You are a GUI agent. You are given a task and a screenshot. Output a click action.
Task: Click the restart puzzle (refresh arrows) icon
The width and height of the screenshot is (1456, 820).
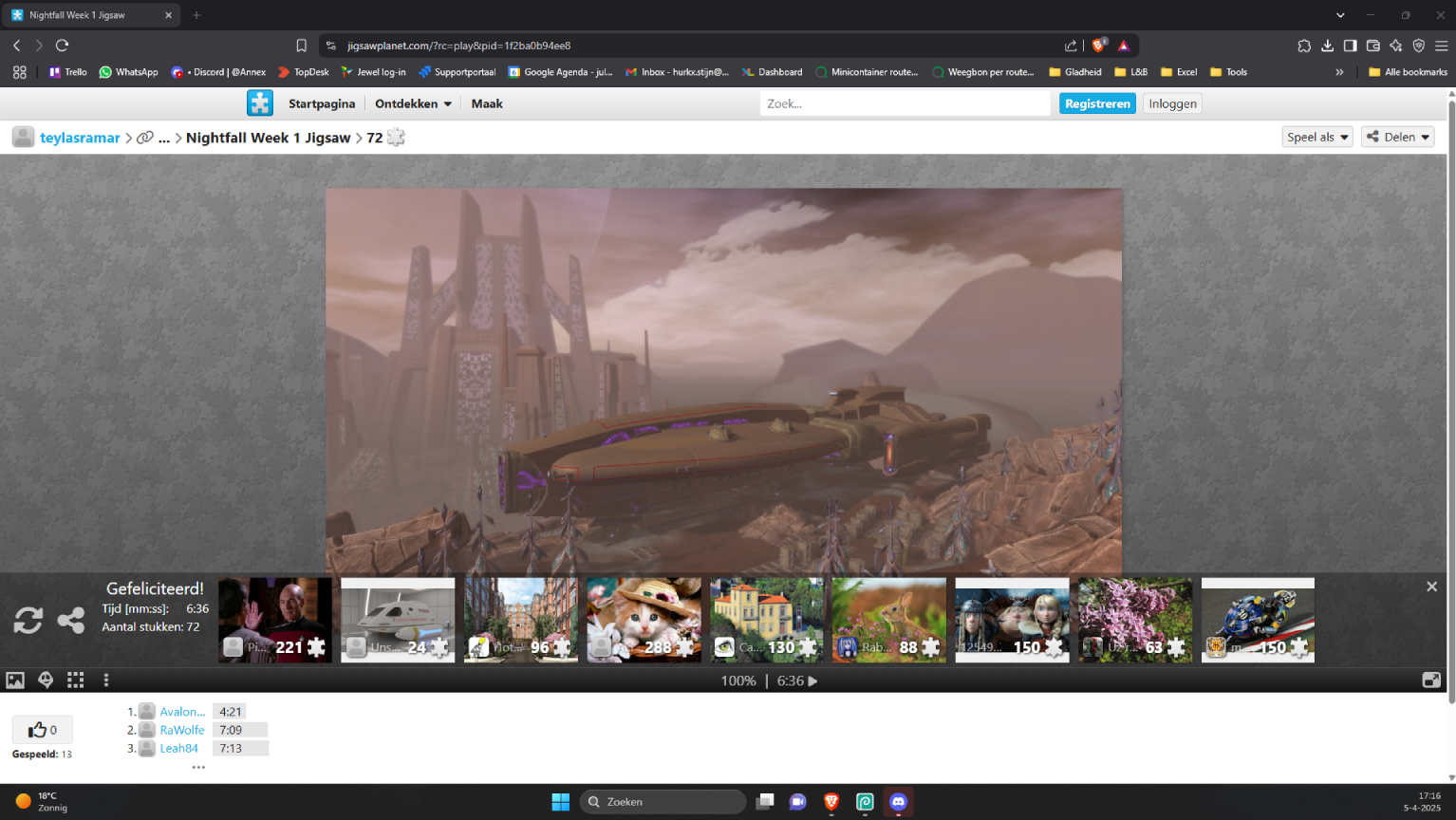pos(28,621)
